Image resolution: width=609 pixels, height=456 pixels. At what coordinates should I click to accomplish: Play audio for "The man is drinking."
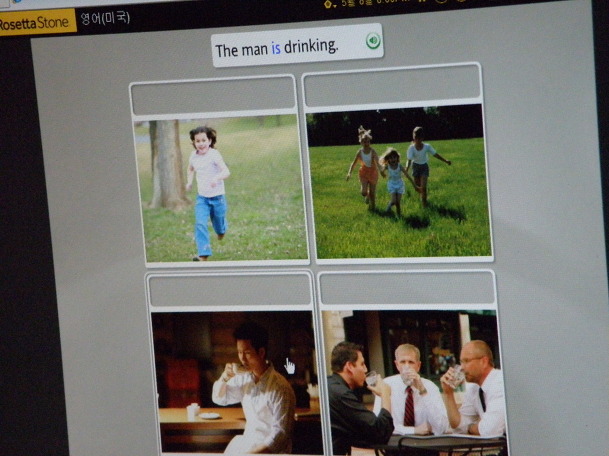point(373,40)
